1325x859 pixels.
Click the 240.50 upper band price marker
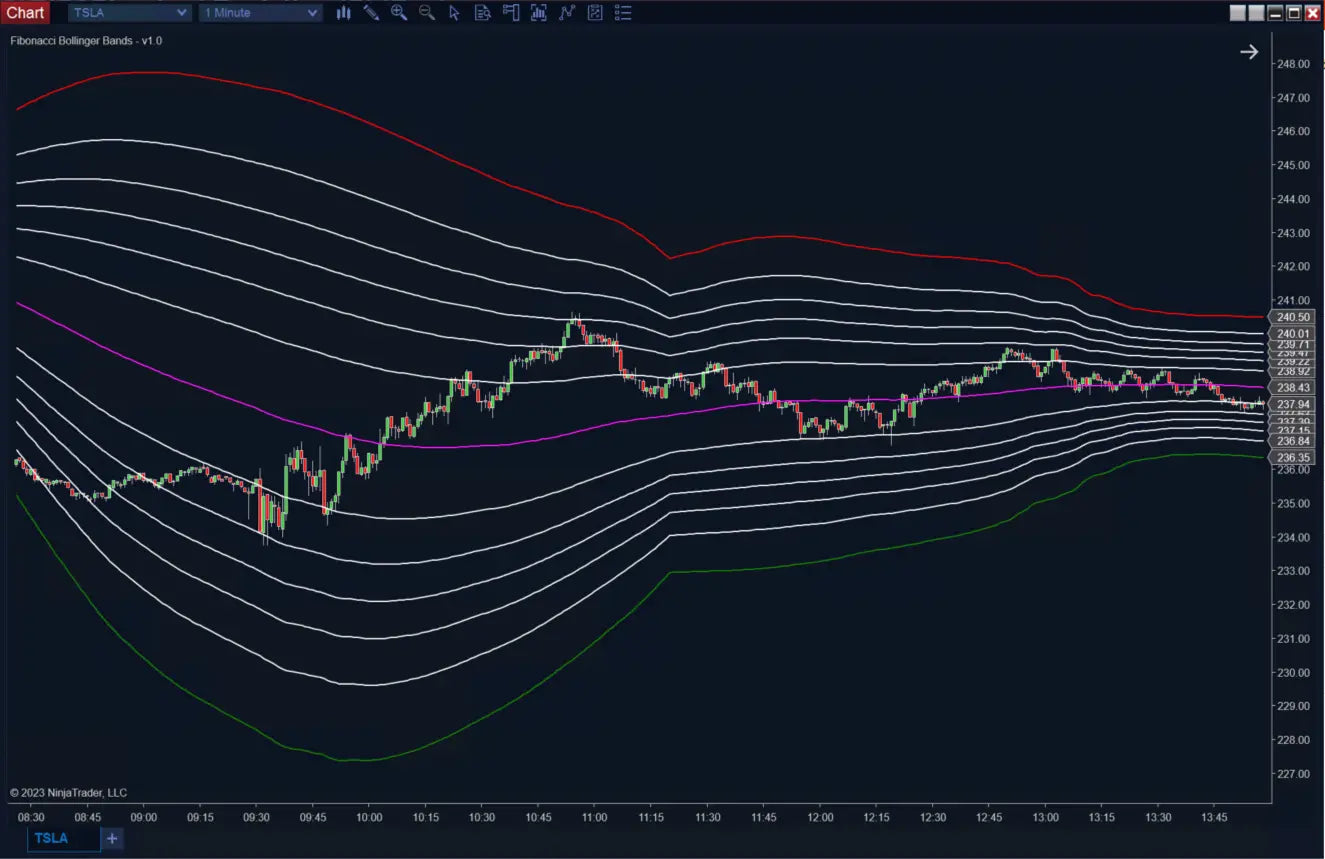point(1293,317)
